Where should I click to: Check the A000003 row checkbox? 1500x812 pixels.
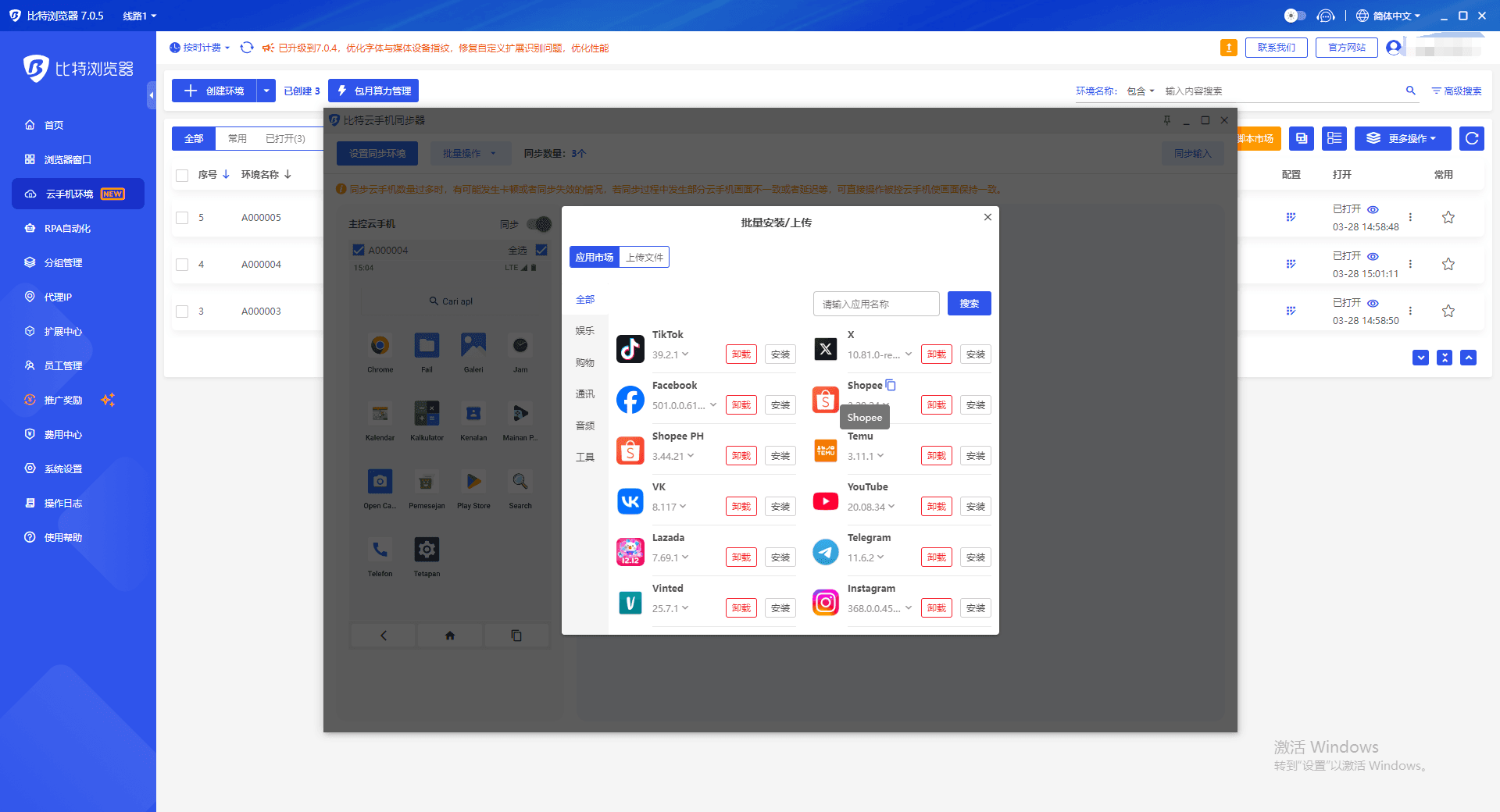click(182, 312)
